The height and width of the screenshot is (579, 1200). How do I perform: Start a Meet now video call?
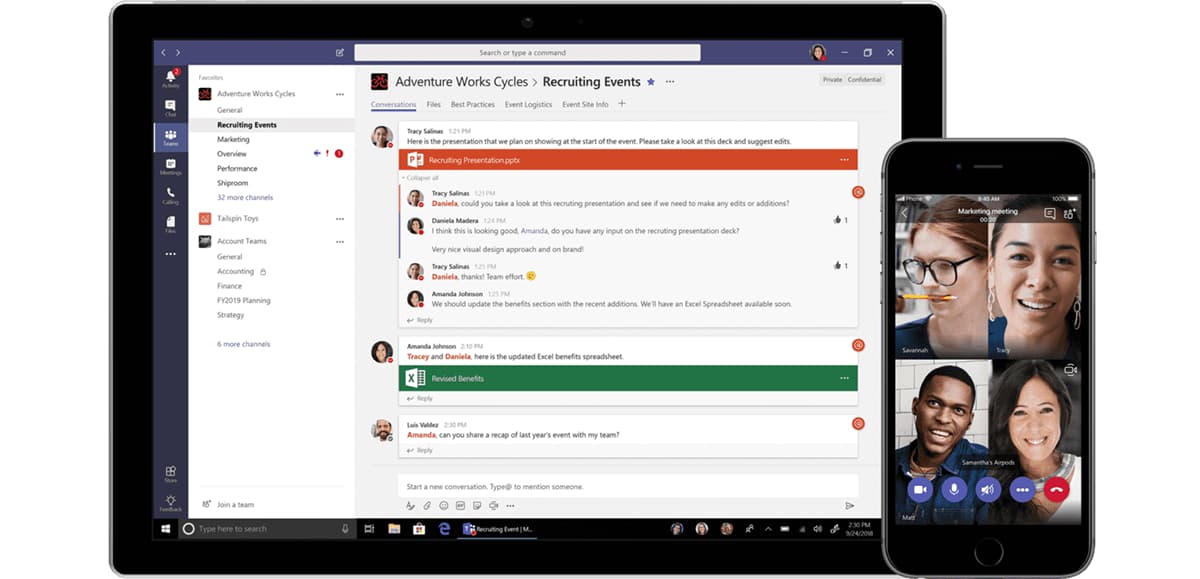(x=494, y=506)
